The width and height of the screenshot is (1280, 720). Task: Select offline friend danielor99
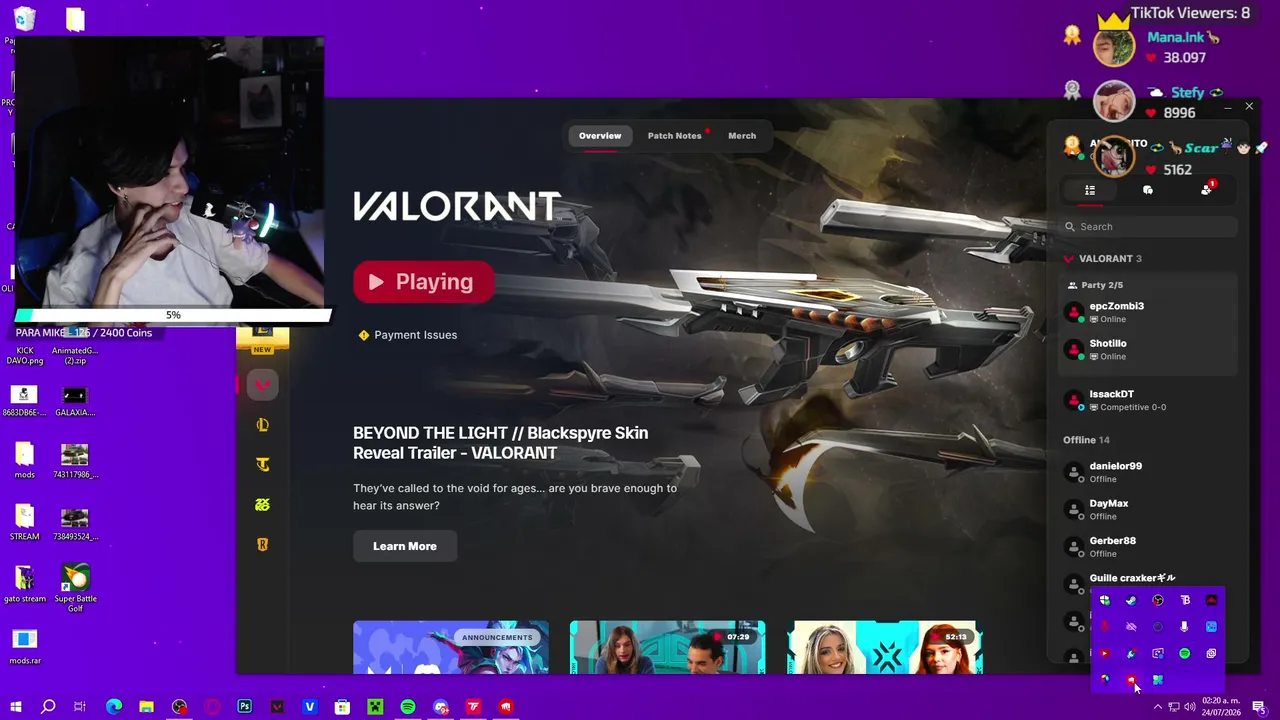pos(1148,472)
